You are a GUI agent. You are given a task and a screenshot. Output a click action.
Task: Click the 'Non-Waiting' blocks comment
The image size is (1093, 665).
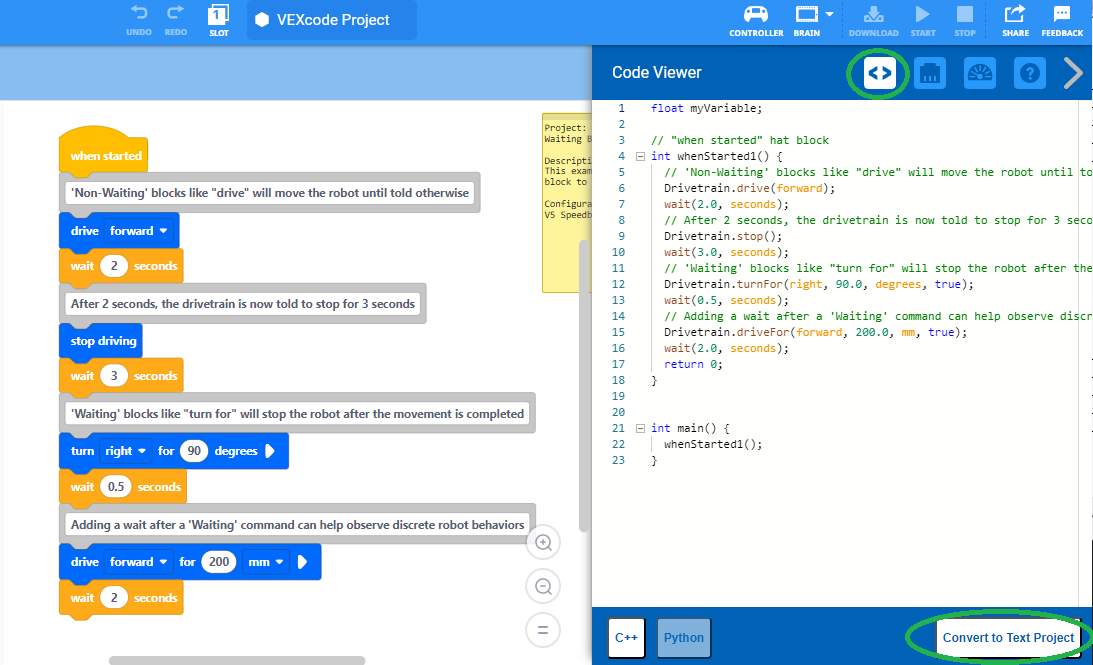click(x=271, y=192)
